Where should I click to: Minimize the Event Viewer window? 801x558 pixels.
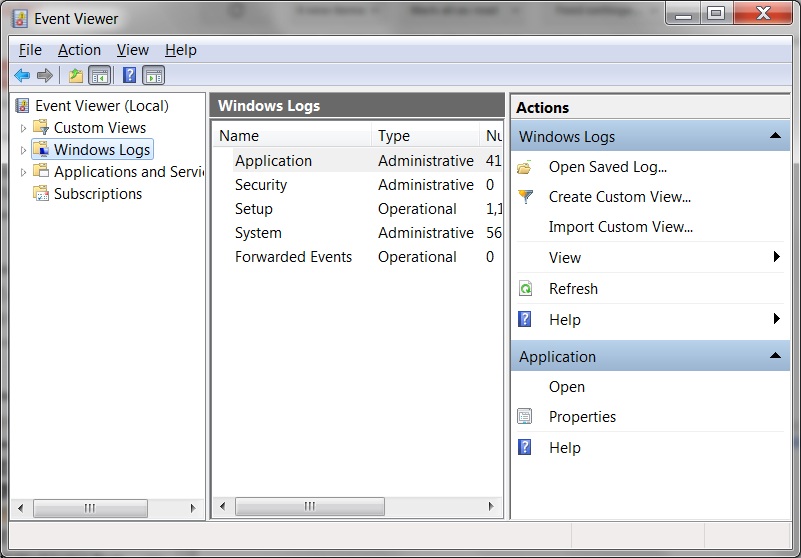682,14
